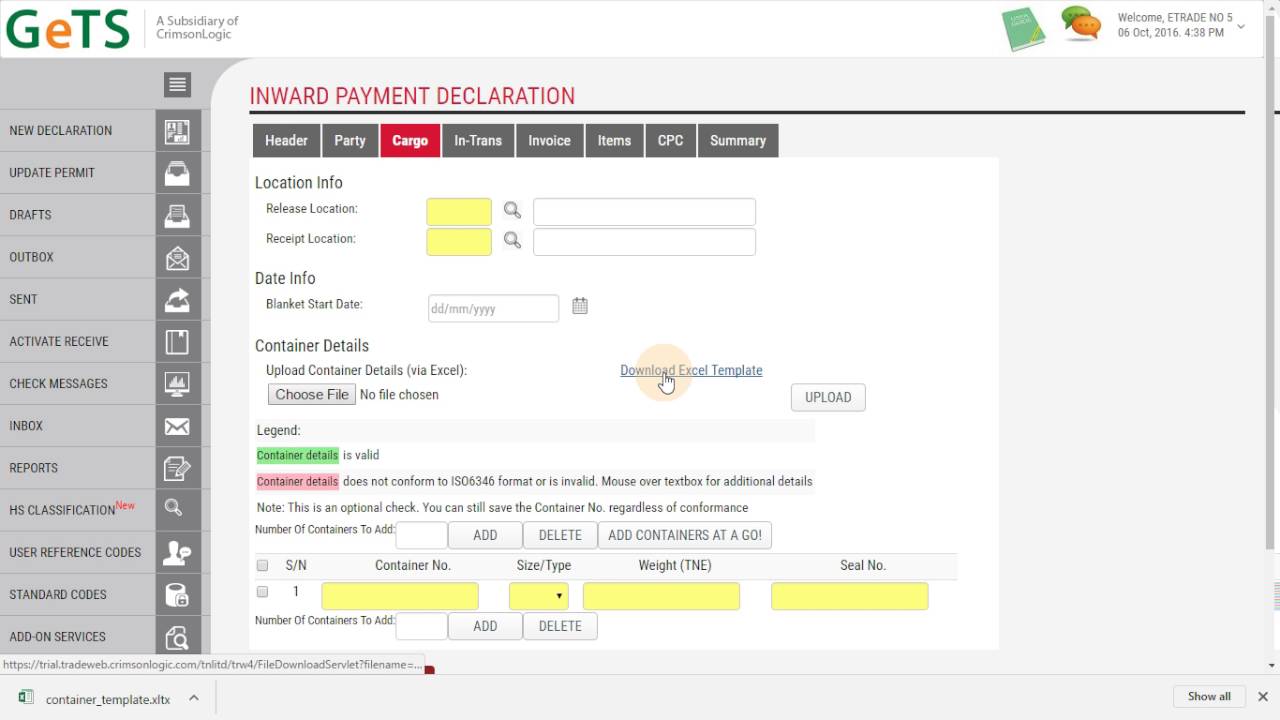Open the Reports notepad icon
Viewport: 1280px width, 720px height.
(x=177, y=468)
